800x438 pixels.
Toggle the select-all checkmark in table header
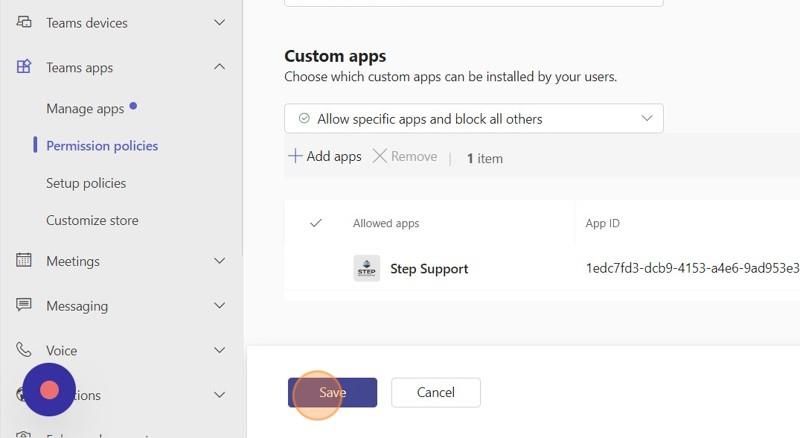point(316,223)
